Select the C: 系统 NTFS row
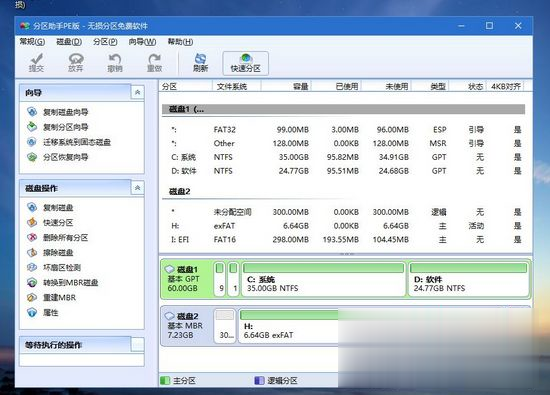Viewport: 550px width, 395px height. pyautogui.click(x=343, y=157)
